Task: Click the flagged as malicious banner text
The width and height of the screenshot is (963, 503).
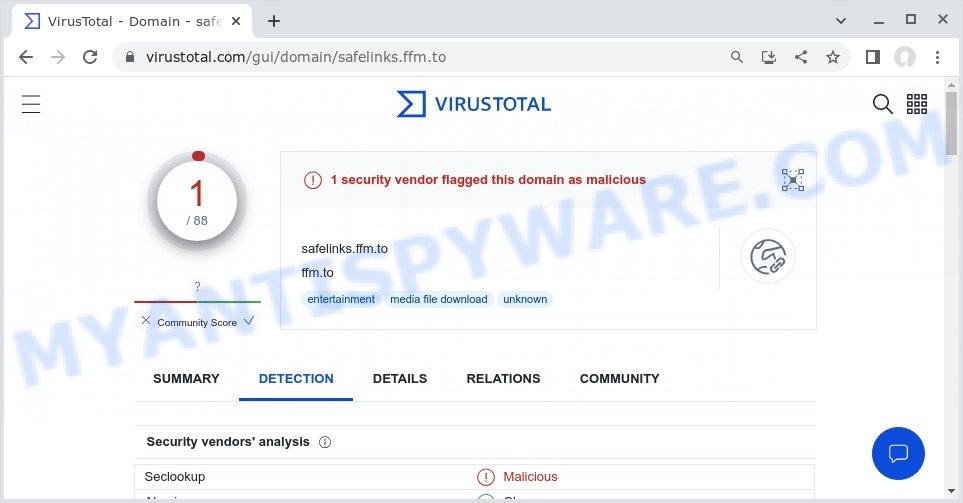Action: 488,180
